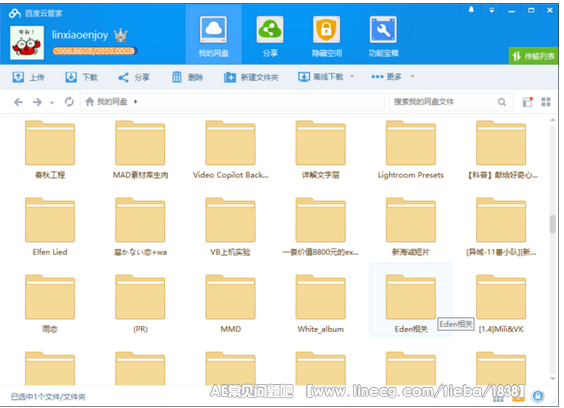Viewport: 564px width, 408px height.
Task: Expand the 更多 dropdown arrow
Action: [x=413, y=76]
